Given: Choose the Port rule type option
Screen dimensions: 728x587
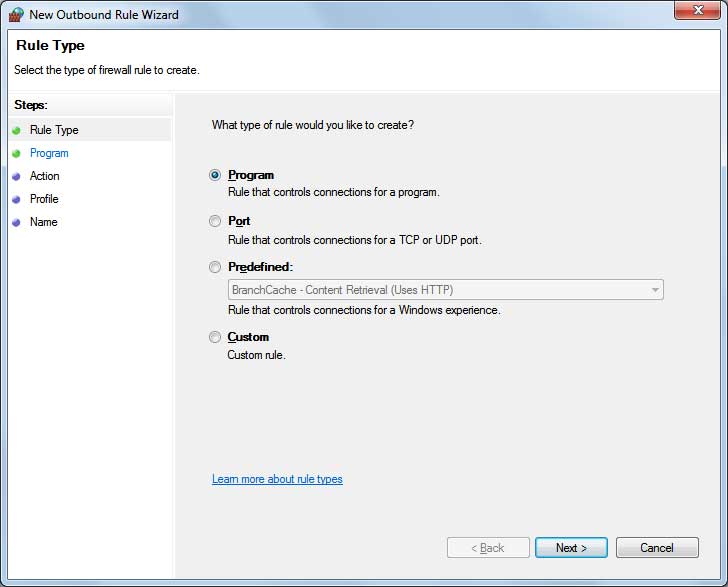Looking at the screenshot, I should point(215,221).
